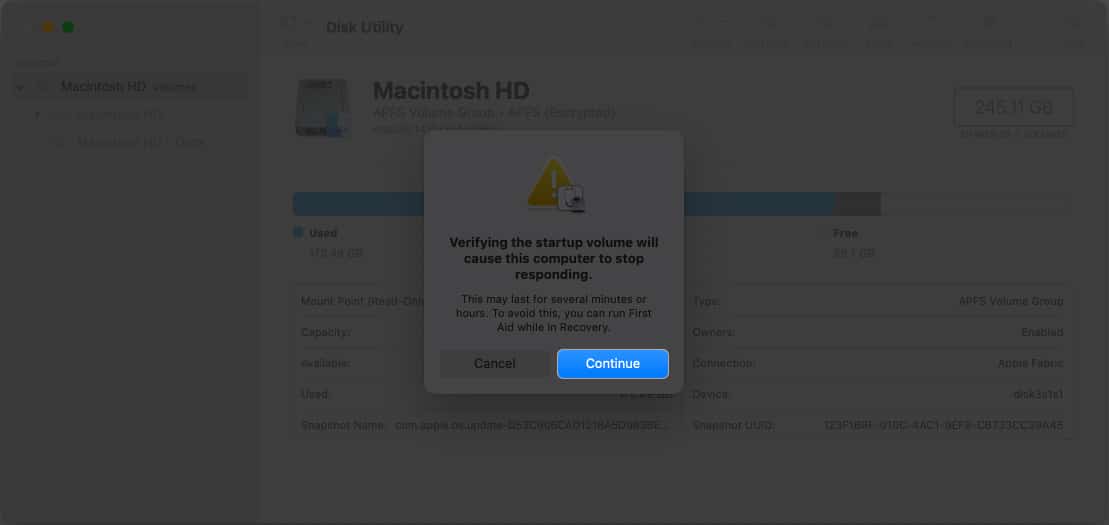The width and height of the screenshot is (1109, 525).
Task: Expand the Macintosh HD snapshot row triangle
Action: tap(37, 115)
